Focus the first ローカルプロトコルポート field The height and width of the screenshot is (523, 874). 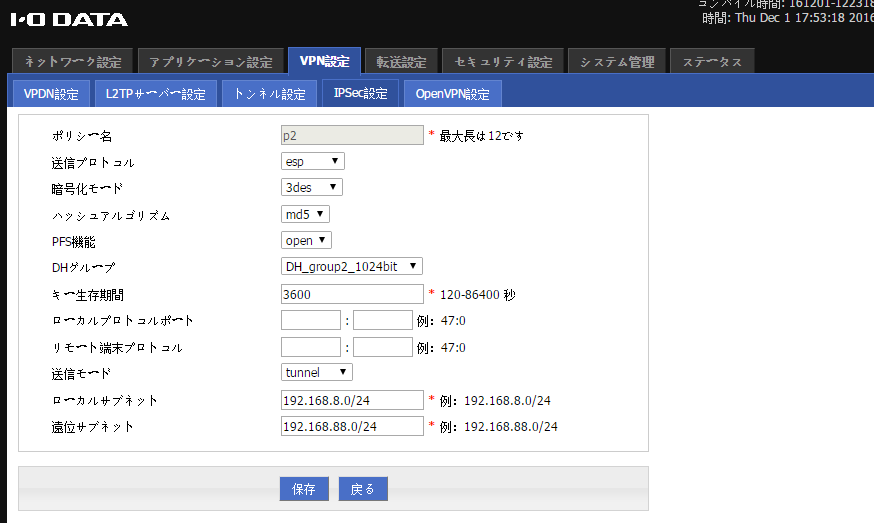311,320
